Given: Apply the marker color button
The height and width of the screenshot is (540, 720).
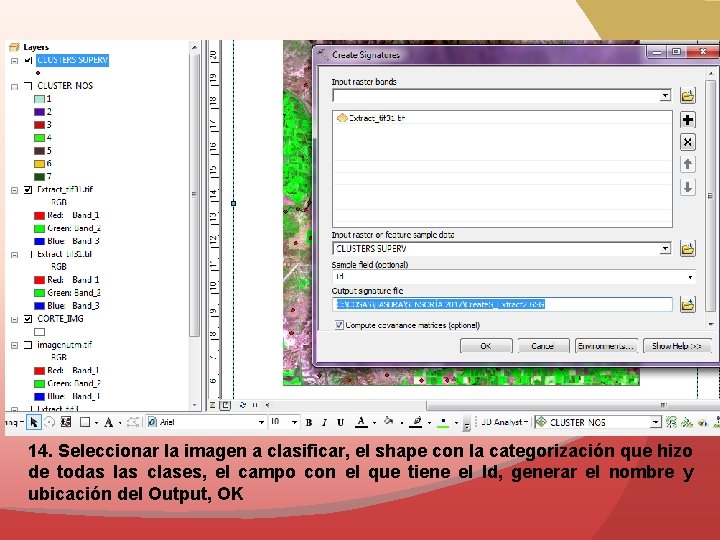Looking at the screenshot, I should pos(443,422).
